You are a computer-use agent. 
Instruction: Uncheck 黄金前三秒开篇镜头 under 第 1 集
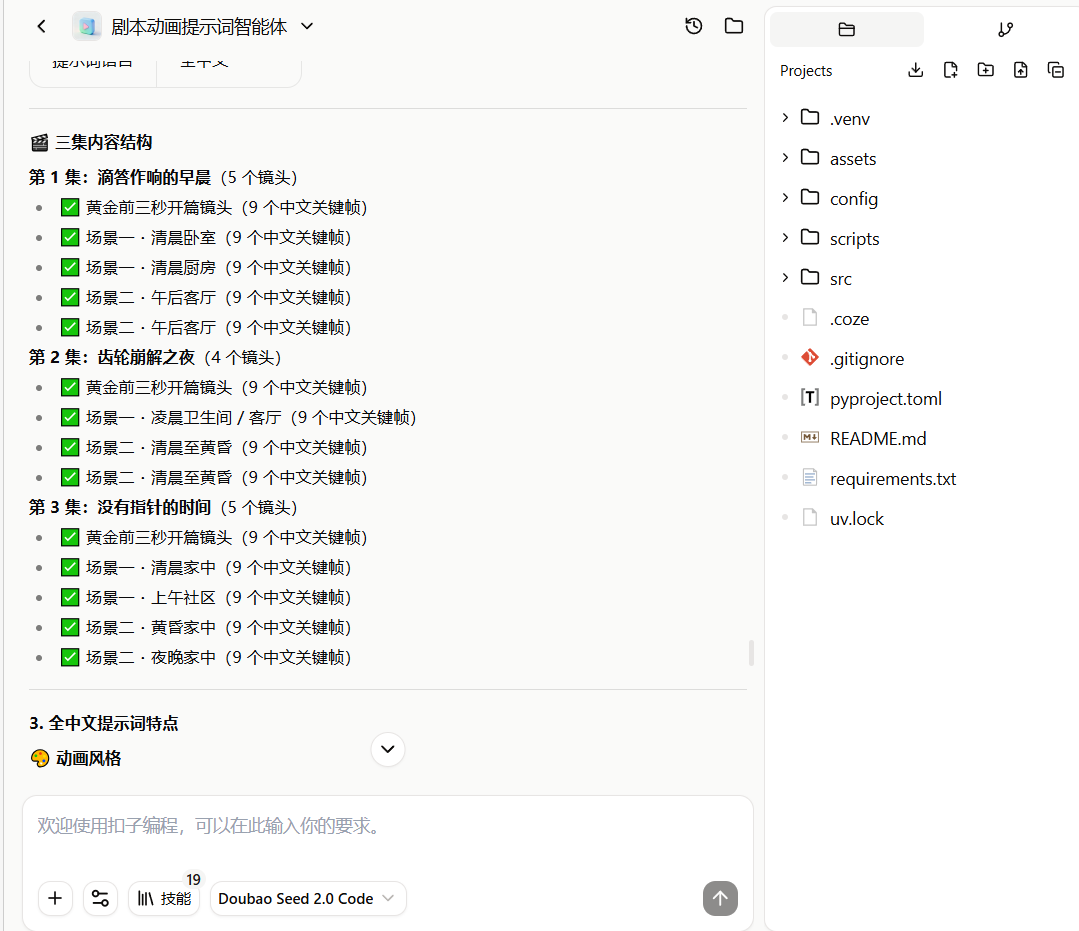click(x=69, y=206)
